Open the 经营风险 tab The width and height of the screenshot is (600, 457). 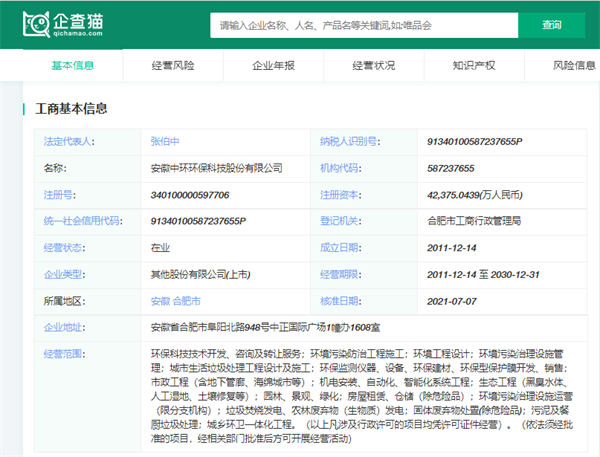(173, 66)
